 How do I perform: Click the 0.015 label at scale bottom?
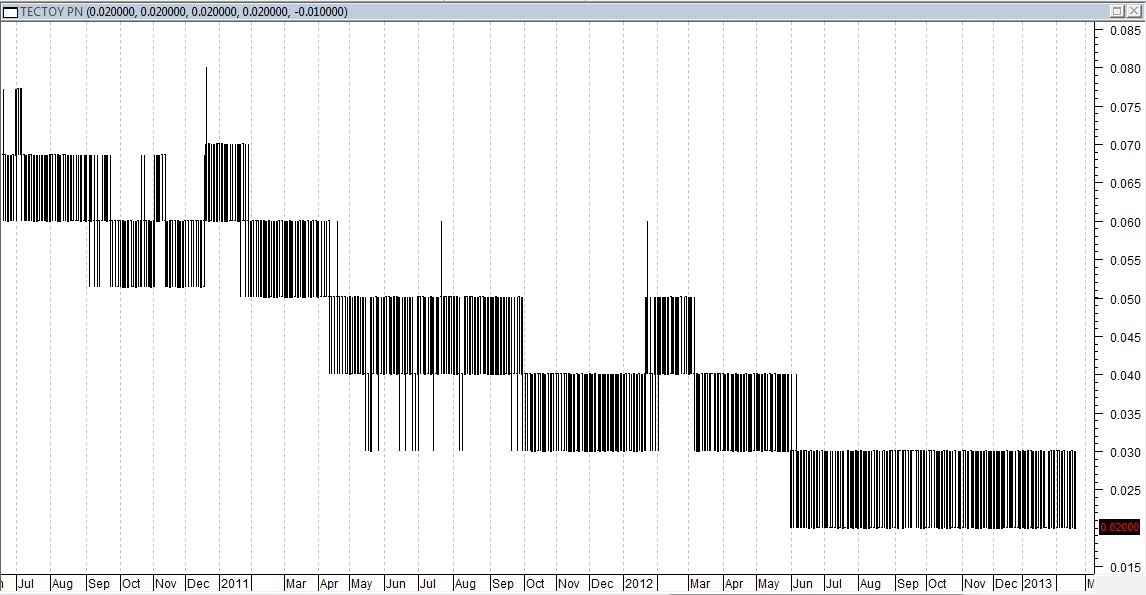[x=1125, y=567]
